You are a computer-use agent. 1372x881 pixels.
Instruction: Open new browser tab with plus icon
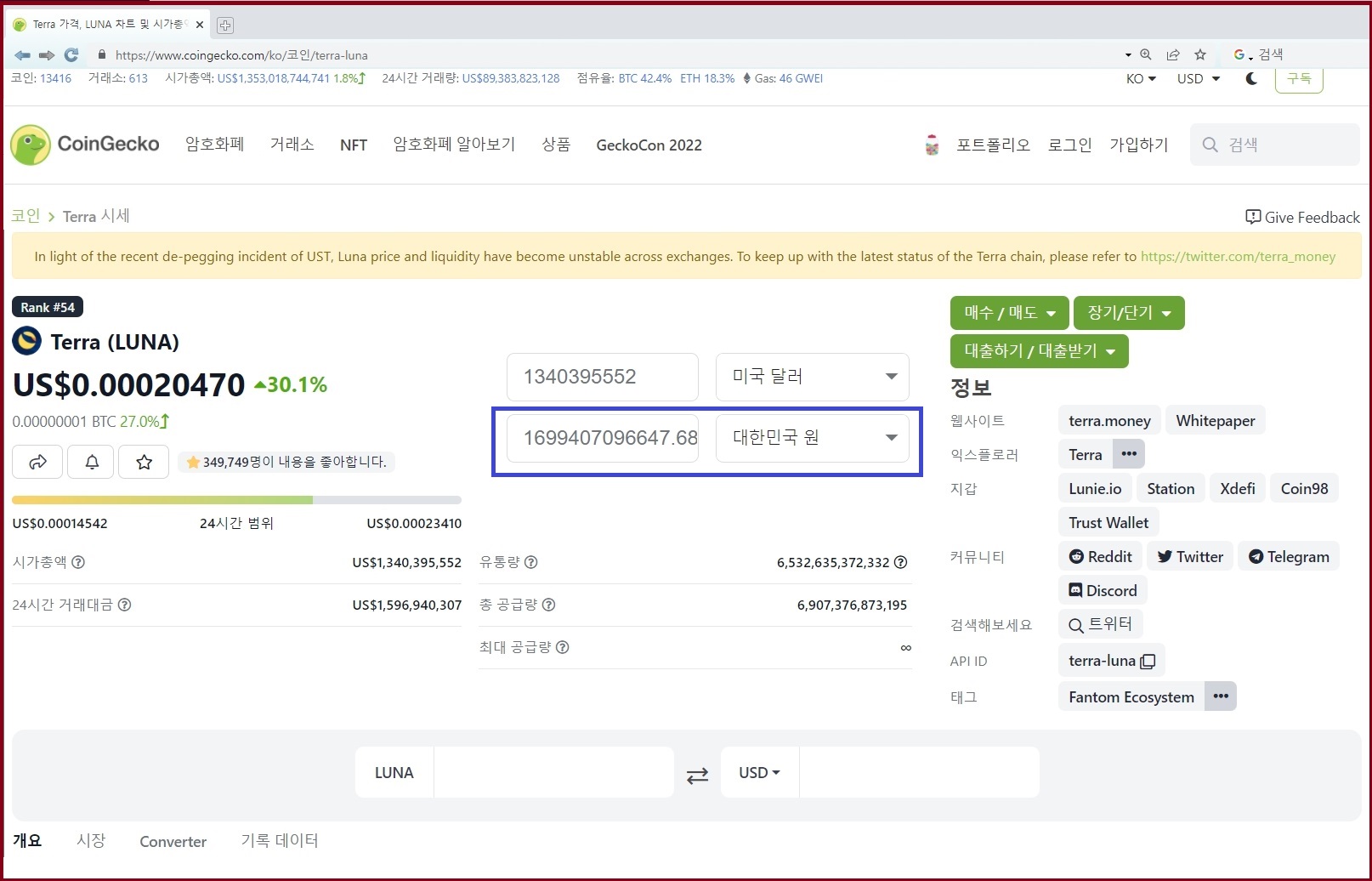[x=225, y=26]
